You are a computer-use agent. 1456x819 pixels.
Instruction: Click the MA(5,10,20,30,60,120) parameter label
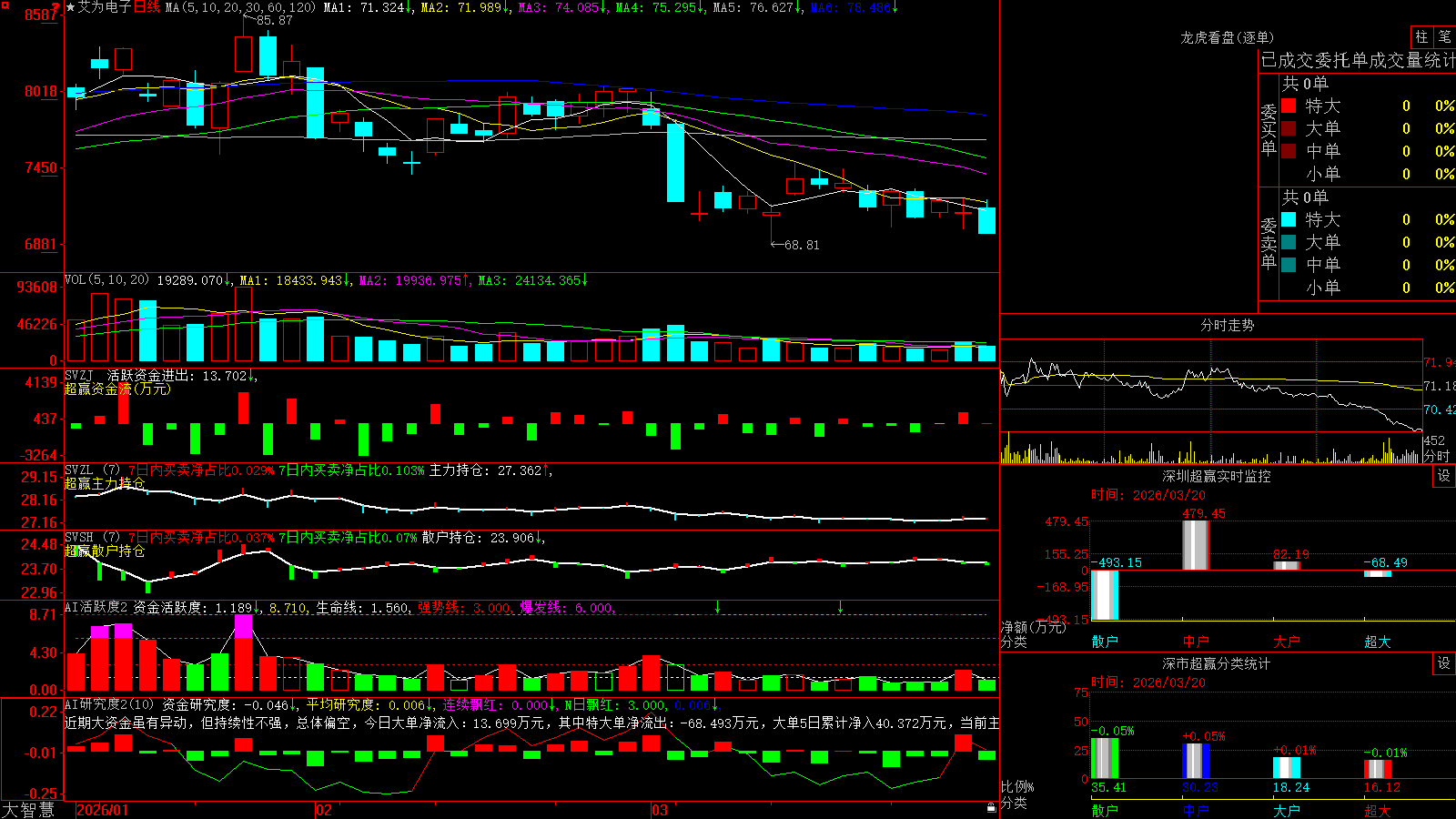pyautogui.click(x=240, y=7)
